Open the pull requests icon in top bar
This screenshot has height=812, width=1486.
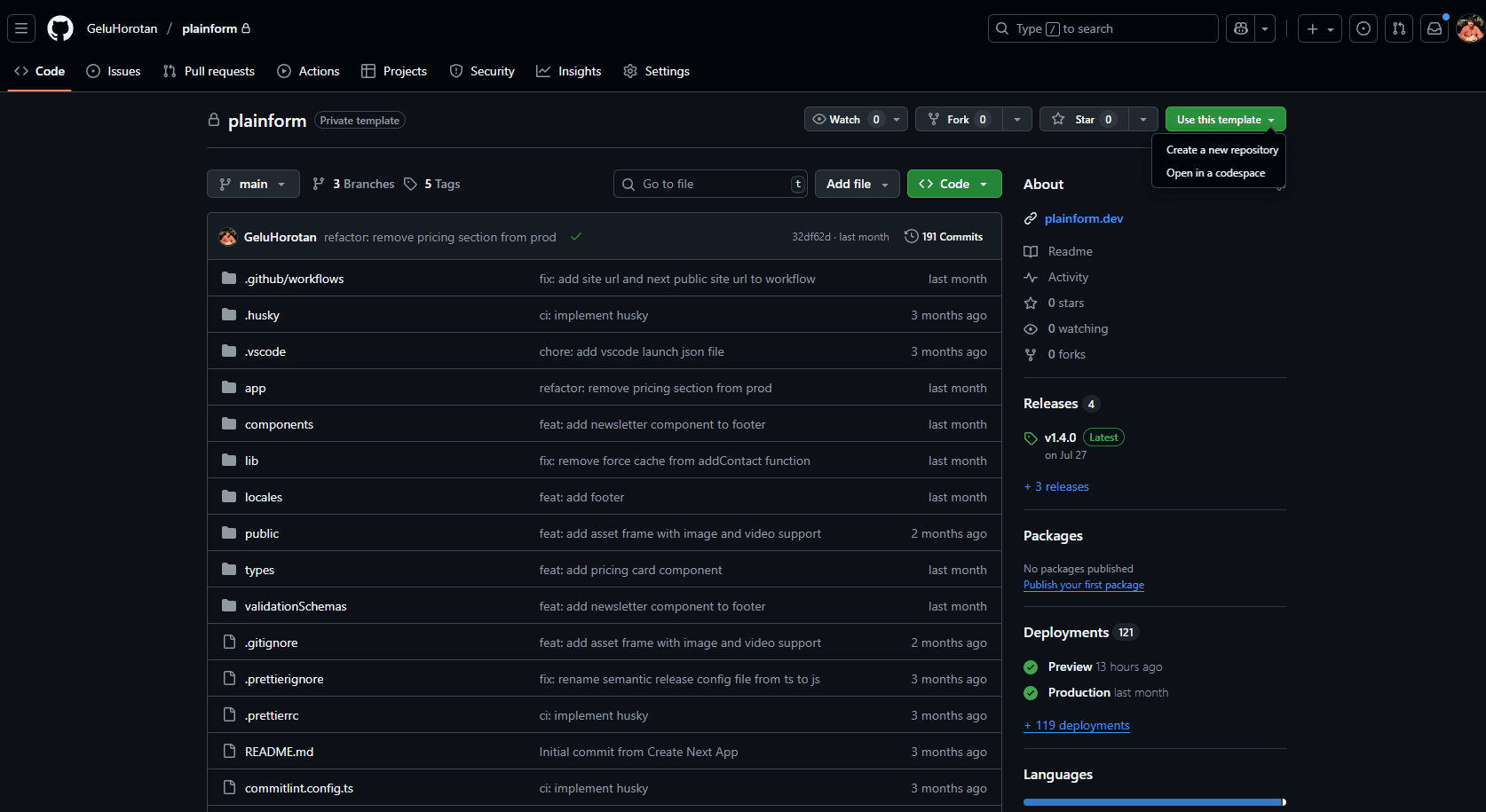point(1399,28)
